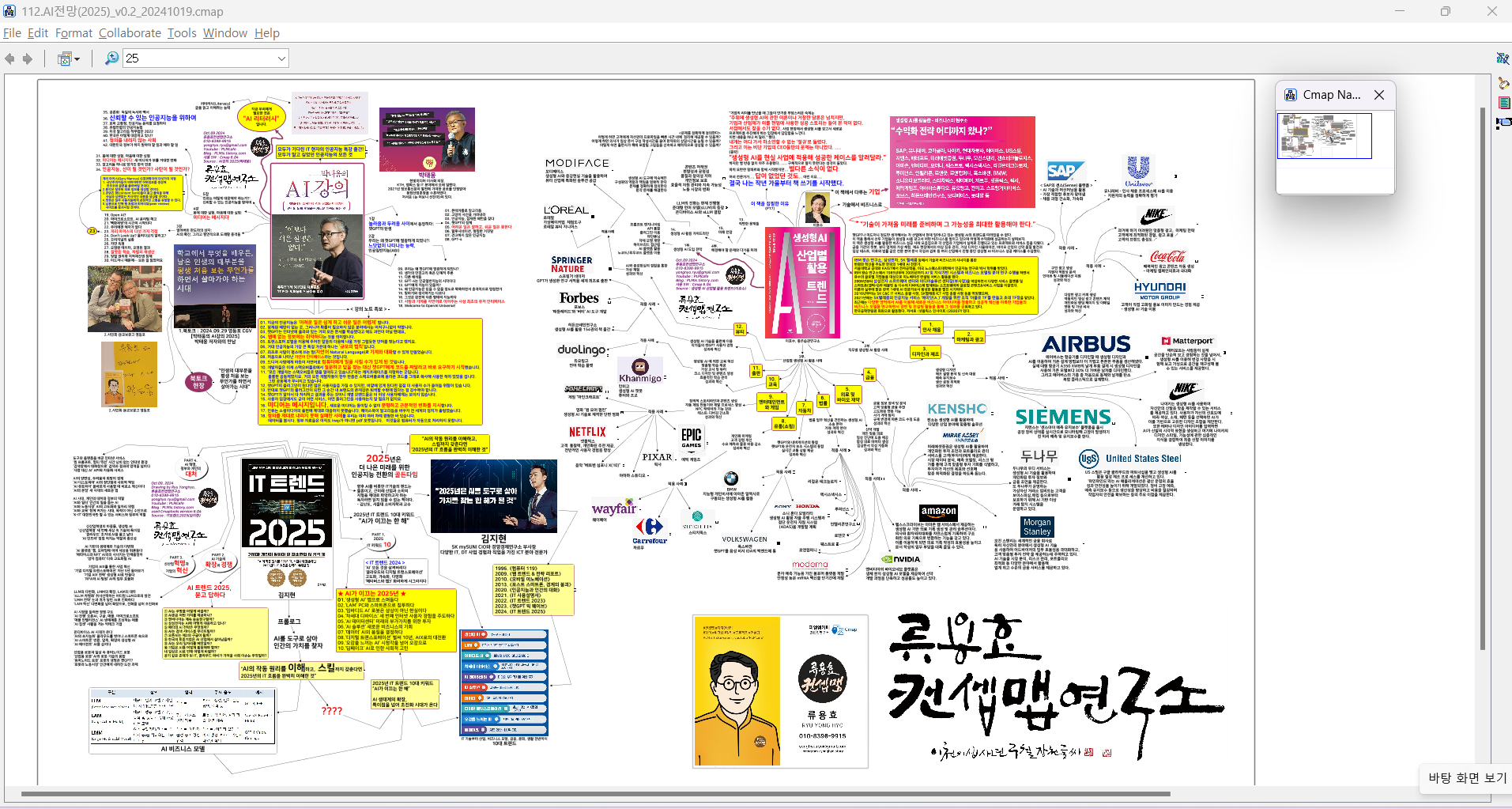Click the '바탕 화면 보기' show desktop button
Image resolution: width=1512 pixels, height=809 pixels.
point(1466,778)
